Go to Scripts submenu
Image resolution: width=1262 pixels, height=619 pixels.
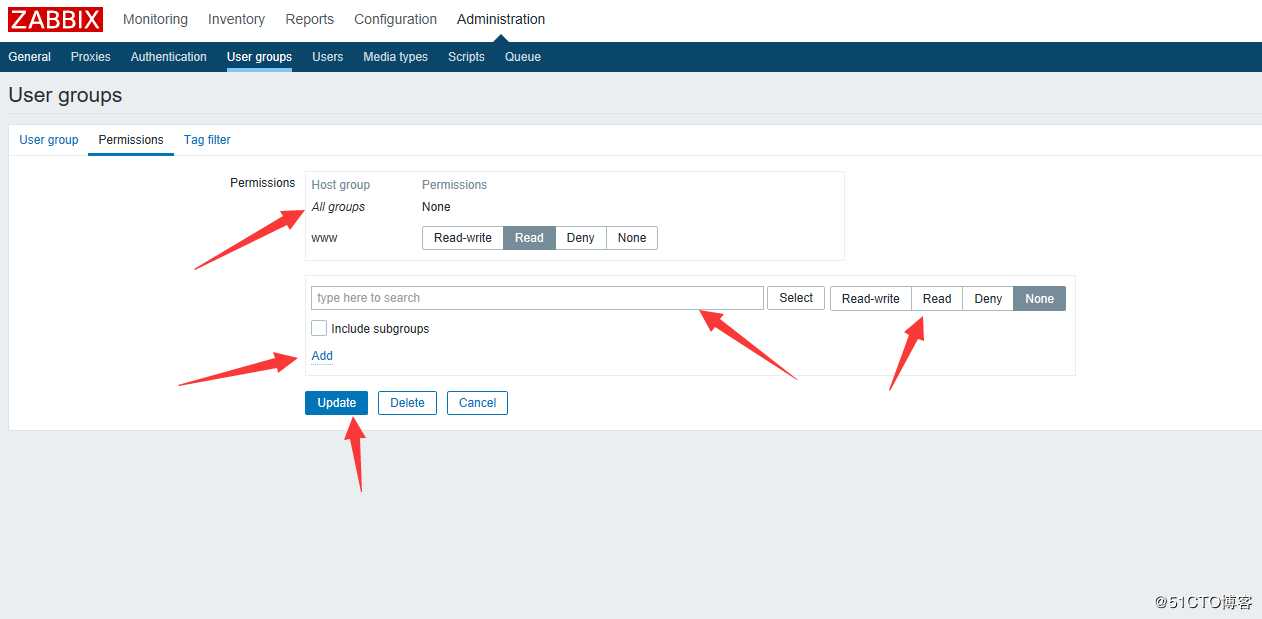click(x=466, y=57)
